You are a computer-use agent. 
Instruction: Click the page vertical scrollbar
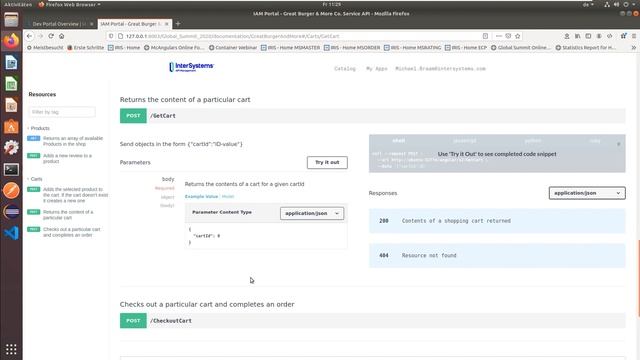click(638, 278)
